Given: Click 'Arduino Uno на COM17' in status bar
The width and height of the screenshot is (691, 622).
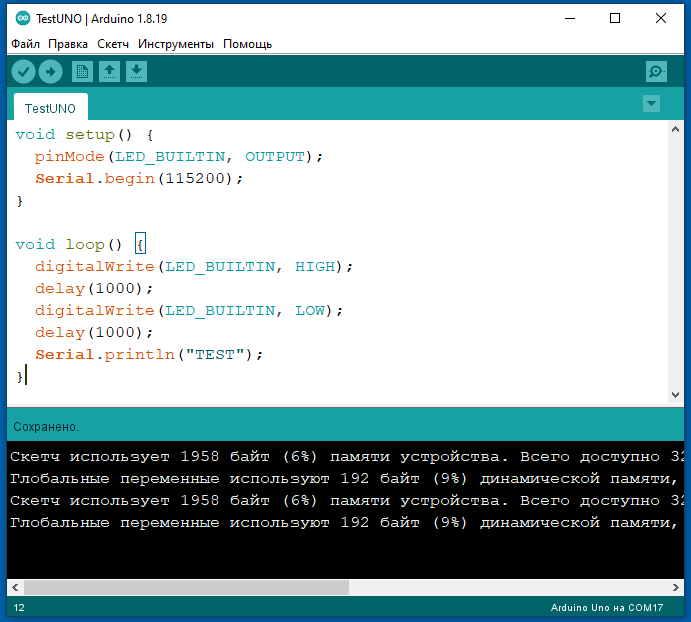Looking at the screenshot, I should (x=607, y=608).
